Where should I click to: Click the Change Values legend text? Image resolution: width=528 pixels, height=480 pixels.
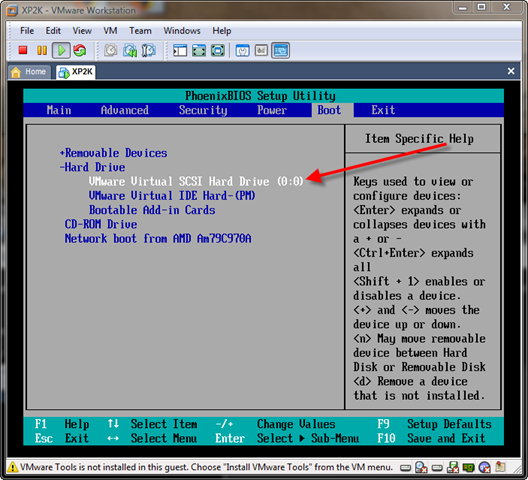(x=296, y=424)
